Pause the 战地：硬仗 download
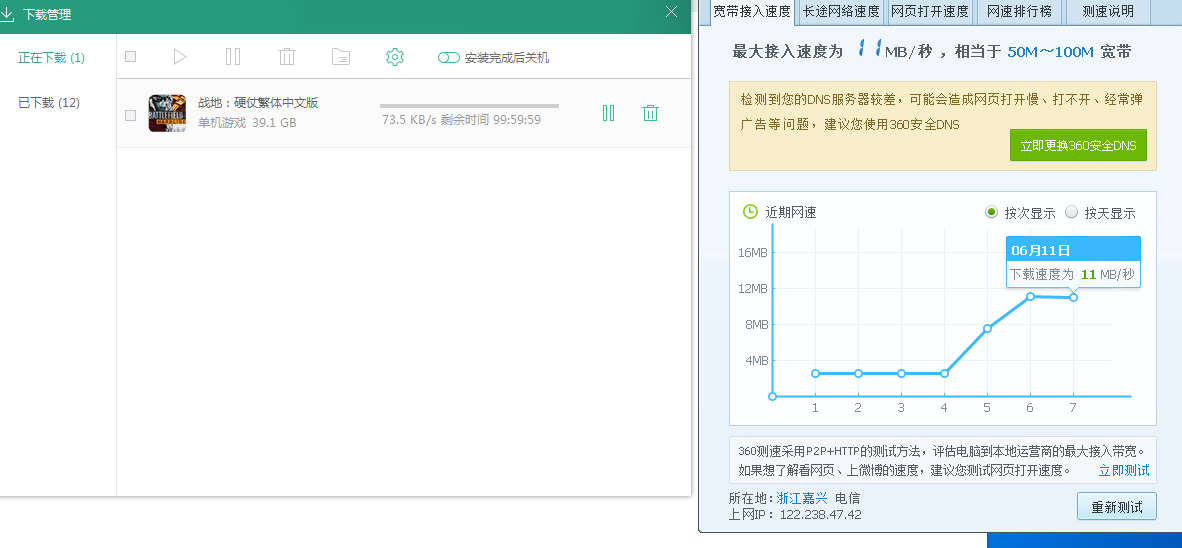This screenshot has height=548, width=1182. pos(608,113)
